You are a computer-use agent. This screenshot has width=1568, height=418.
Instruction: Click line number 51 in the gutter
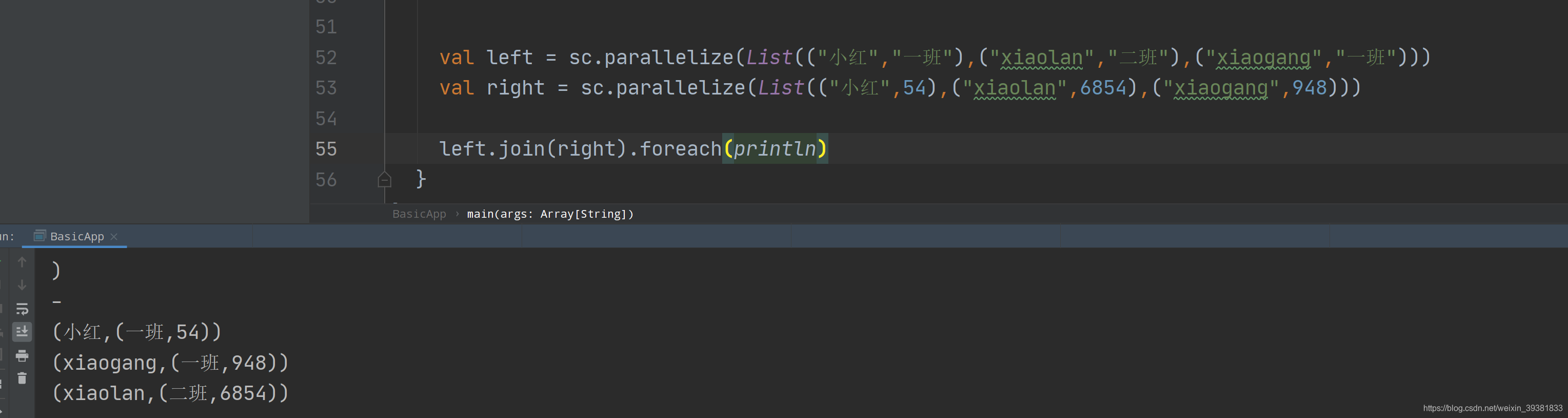point(326,27)
